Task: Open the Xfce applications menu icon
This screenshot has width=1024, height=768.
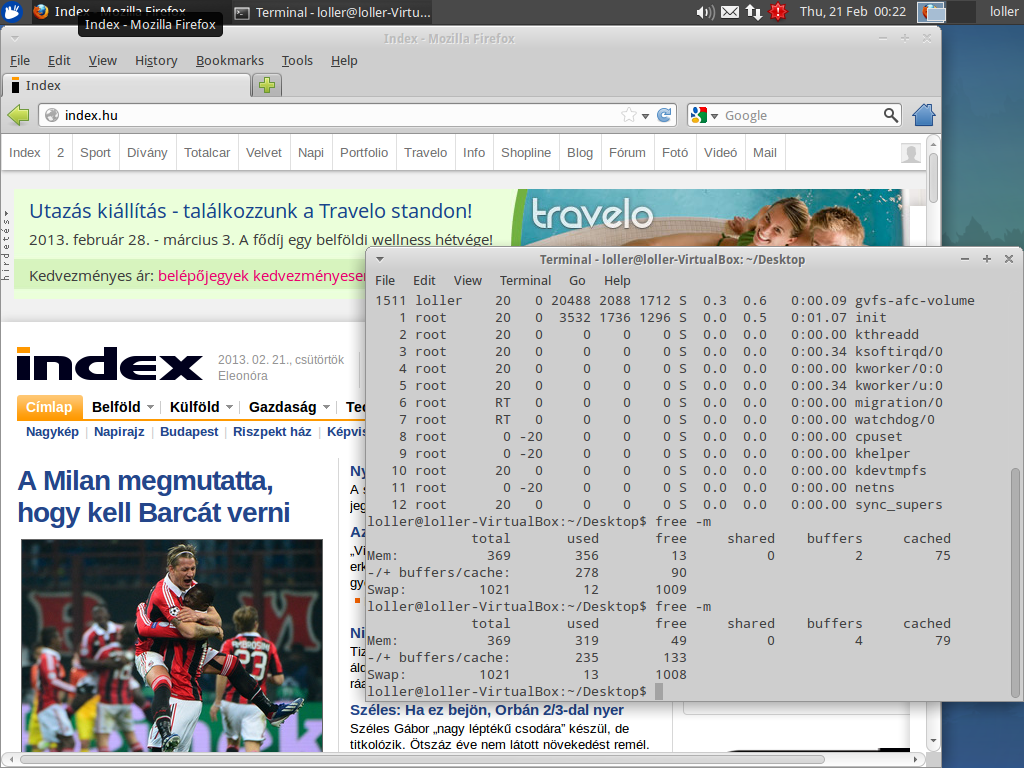Action: 12,12
